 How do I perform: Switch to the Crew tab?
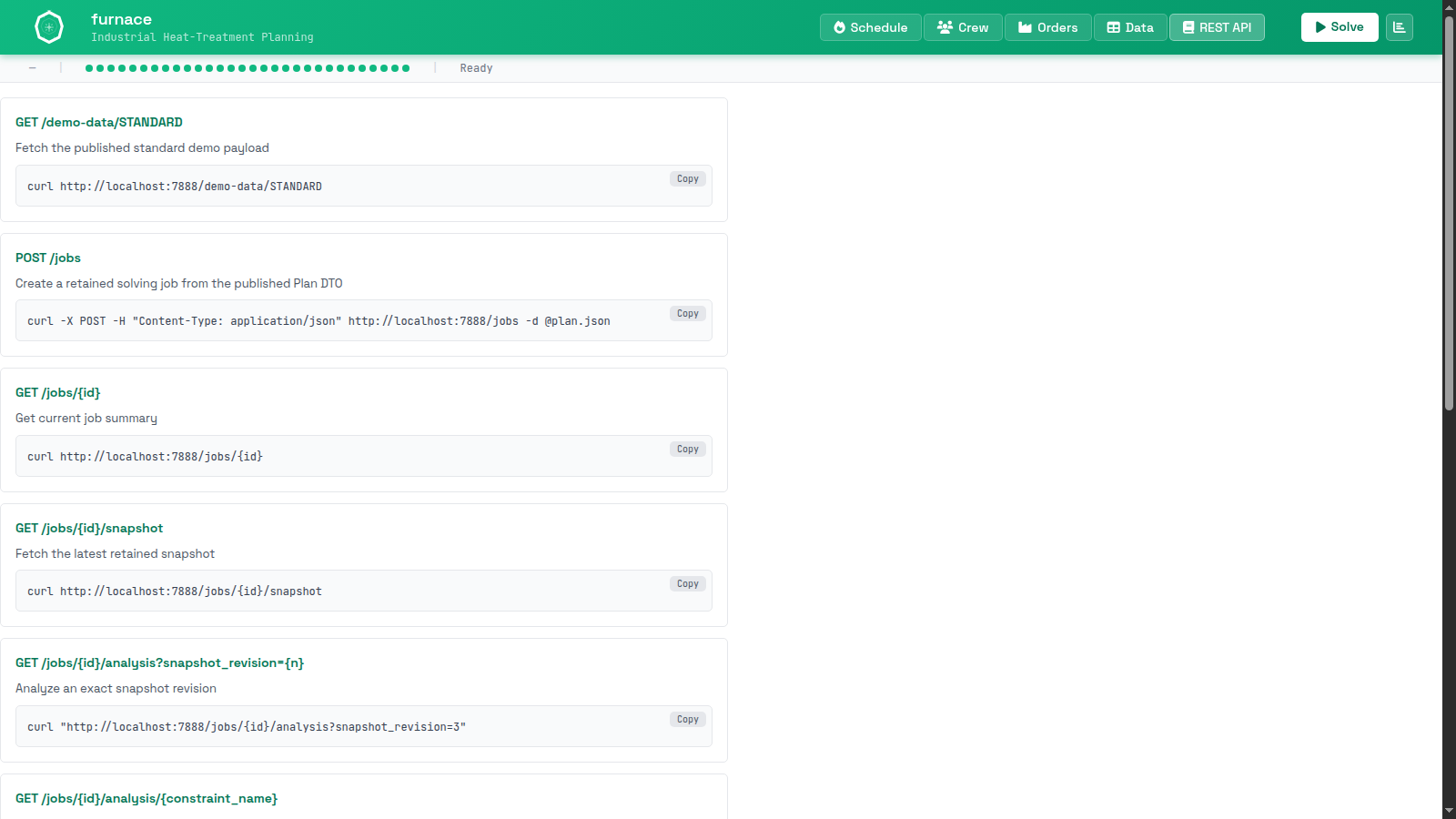963,27
